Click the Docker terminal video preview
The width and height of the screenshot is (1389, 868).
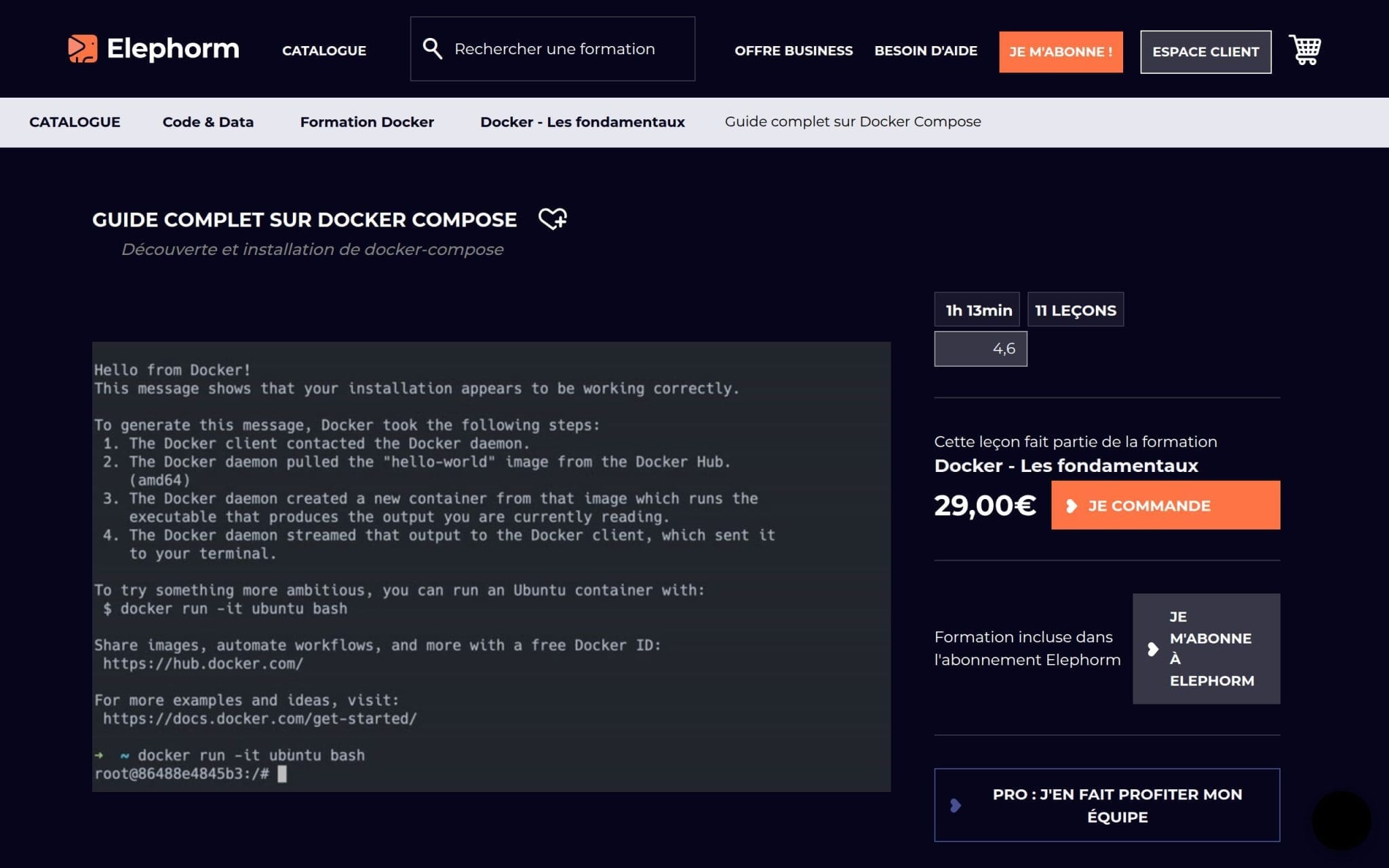click(x=491, y=566)
